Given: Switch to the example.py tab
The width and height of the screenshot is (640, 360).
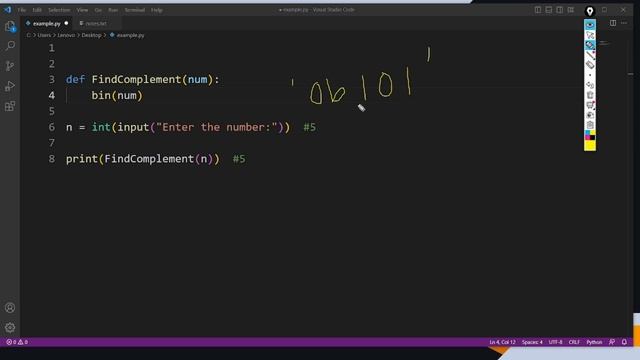Looking at the screenshot, I should [47, 24].
